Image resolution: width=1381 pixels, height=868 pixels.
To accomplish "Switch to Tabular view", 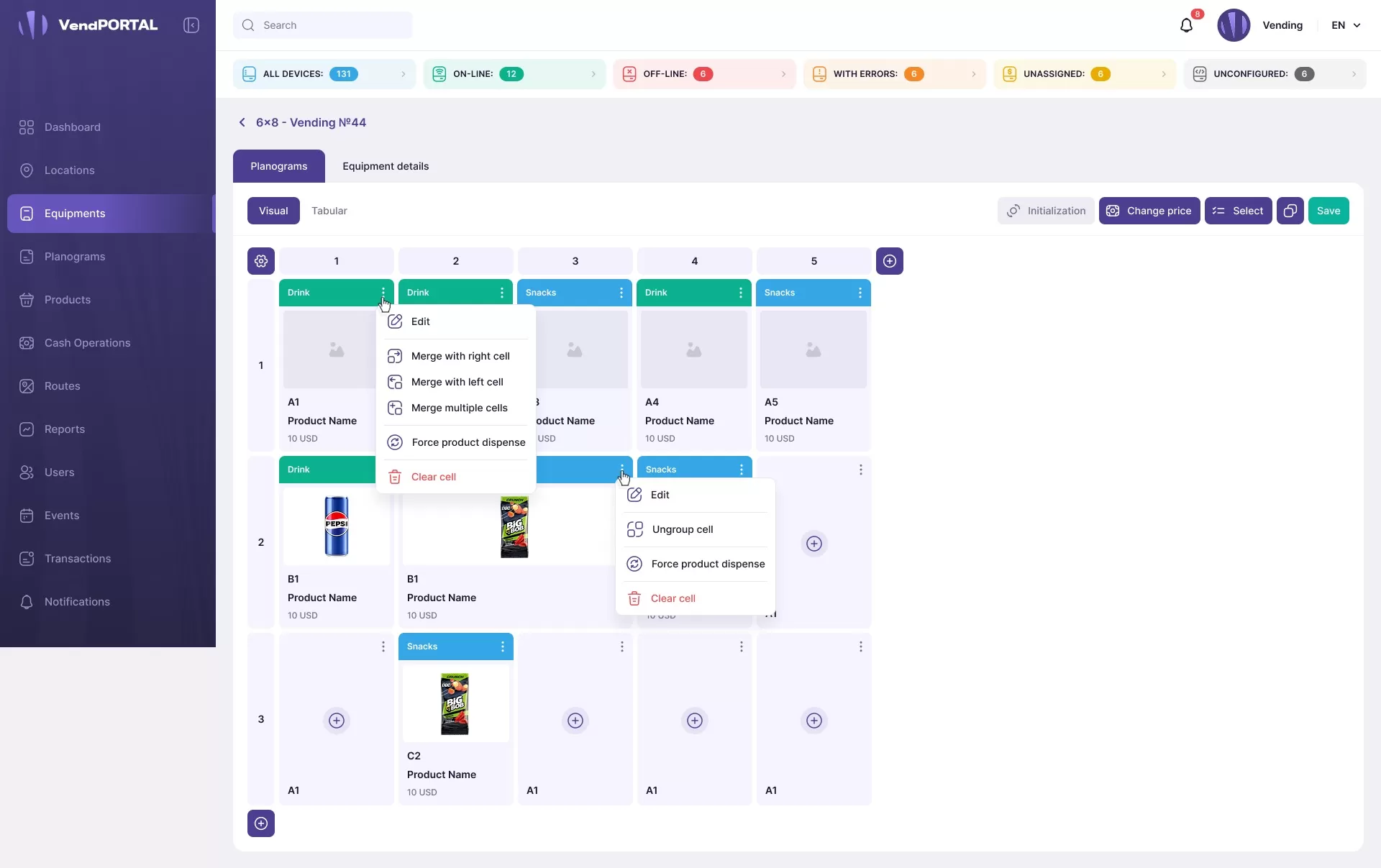I will 329,211.
